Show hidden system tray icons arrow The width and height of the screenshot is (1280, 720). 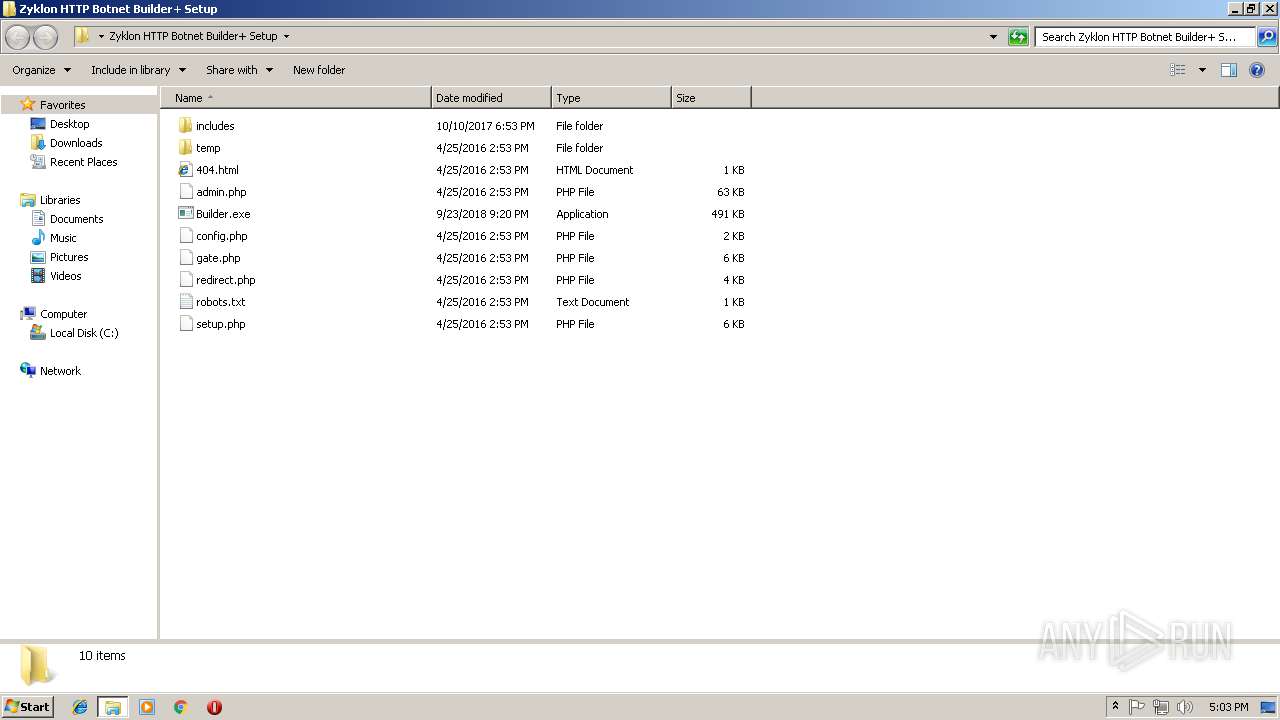(x=1116, y=707)
